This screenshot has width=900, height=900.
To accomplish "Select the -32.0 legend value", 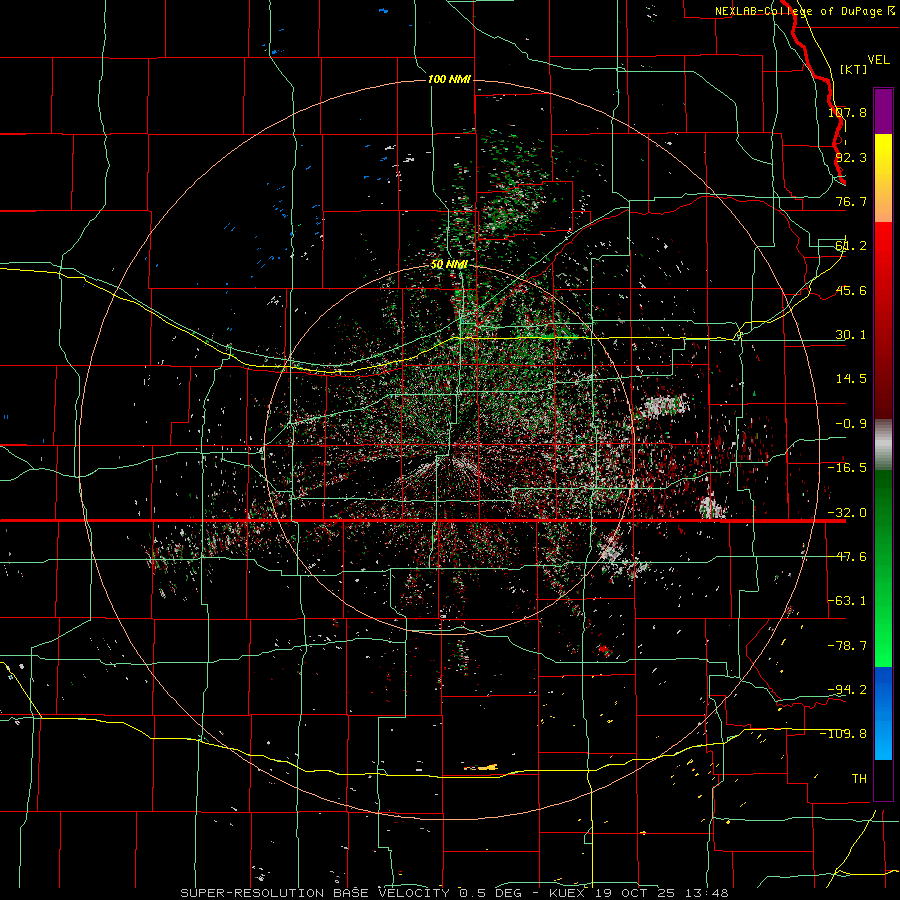I will click(x=847, y=513).
